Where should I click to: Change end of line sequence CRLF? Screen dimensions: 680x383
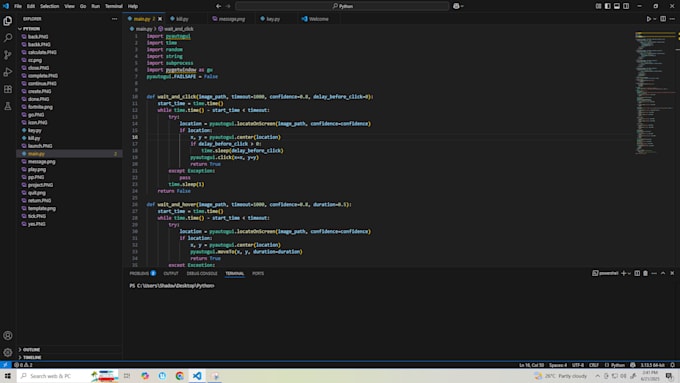pos(594,365)
